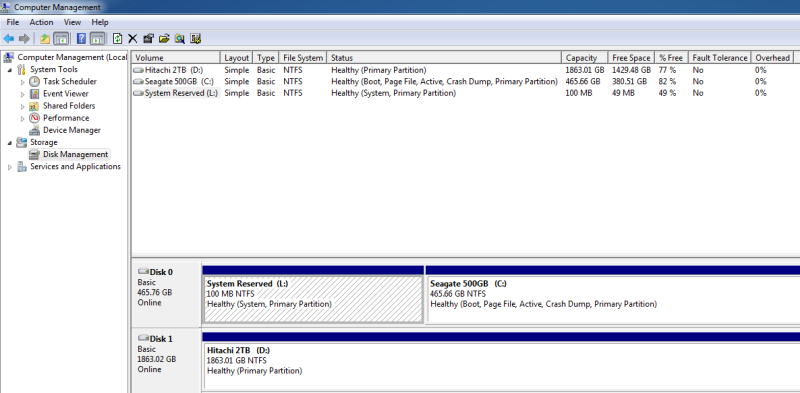
Task: Sort by the Overhead column header
Action: 772,58
